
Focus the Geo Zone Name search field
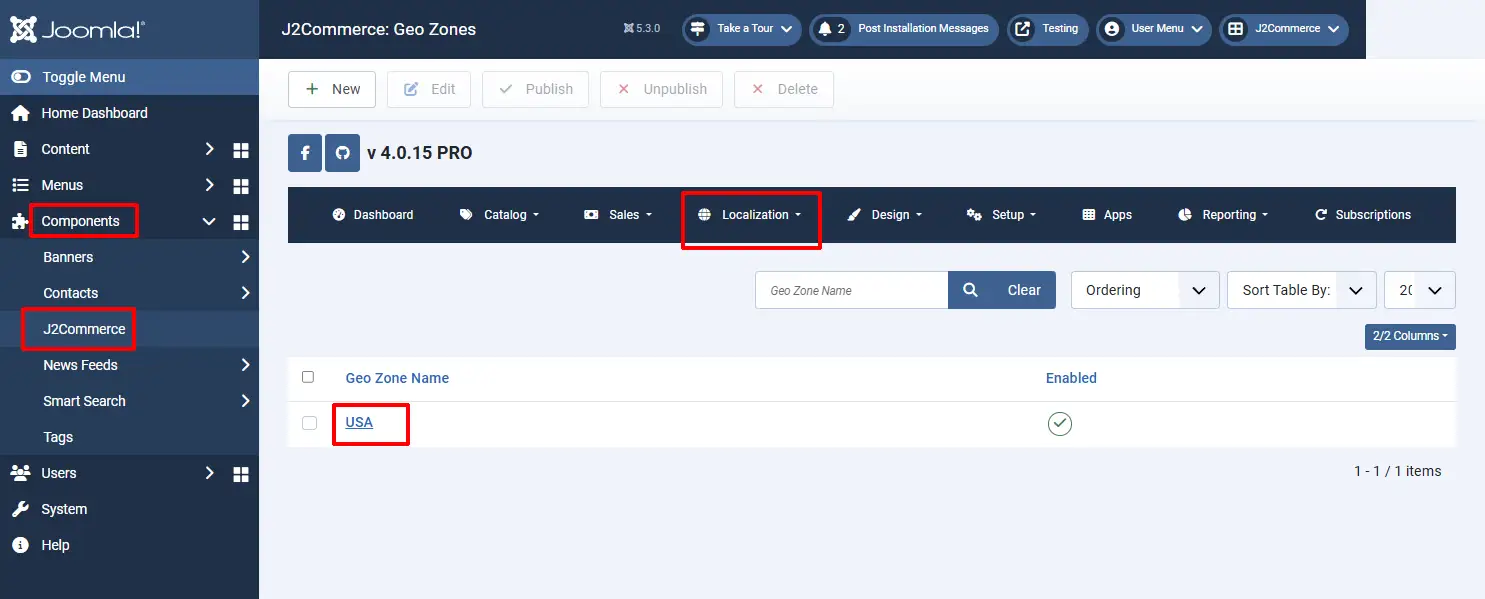[x=851, y=290]
